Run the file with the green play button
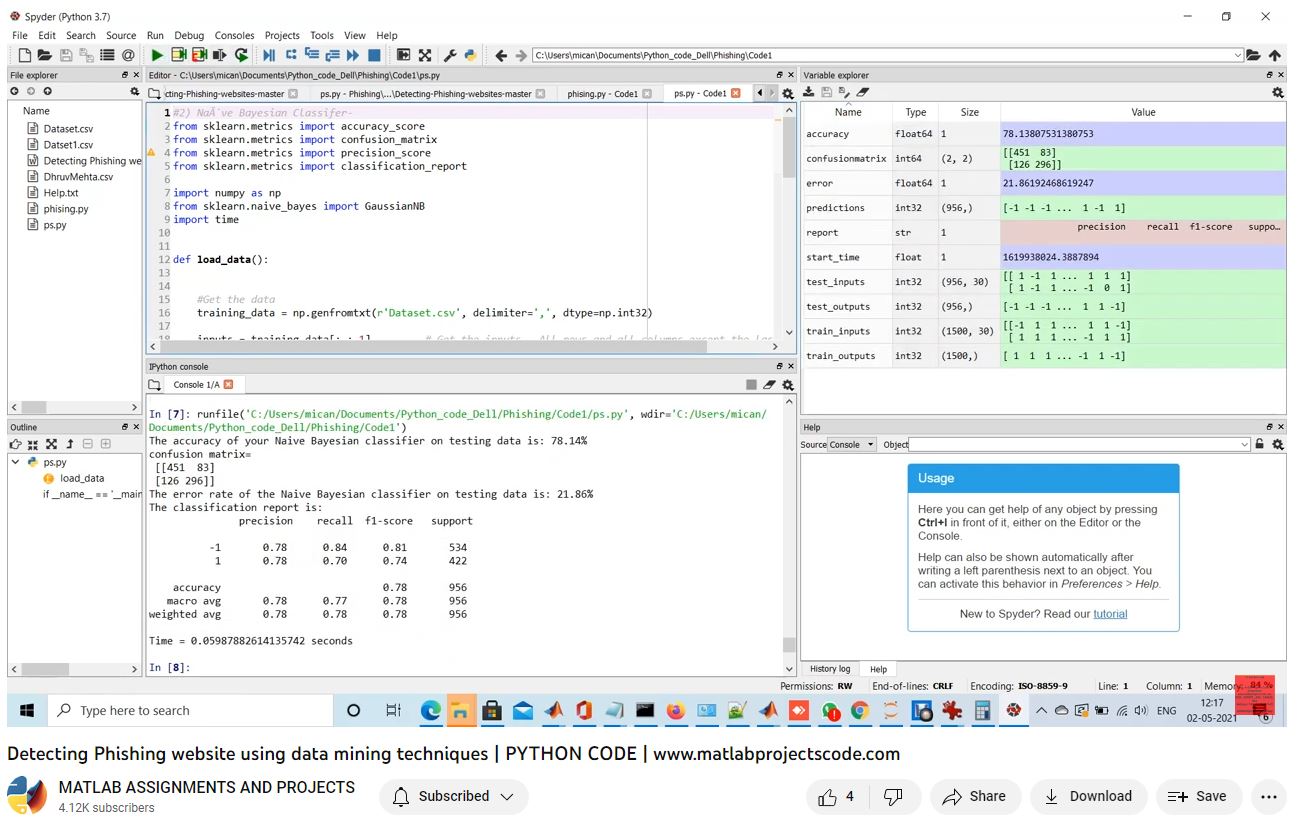This screenshot has width=1298, height=828. click(157, 56)
